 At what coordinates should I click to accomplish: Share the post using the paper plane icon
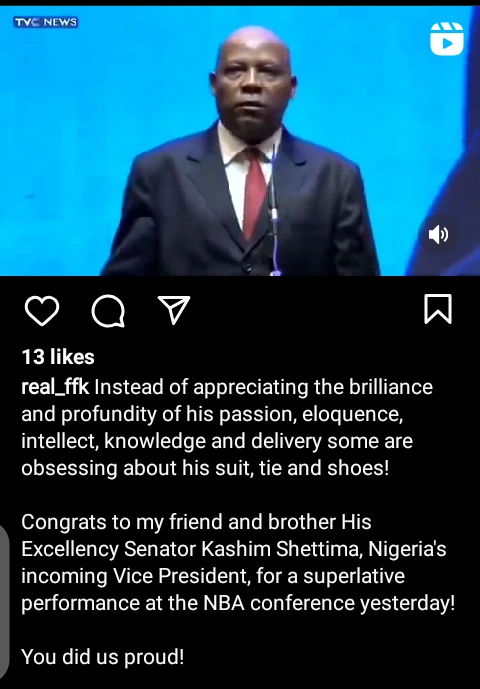pos(174,310)
